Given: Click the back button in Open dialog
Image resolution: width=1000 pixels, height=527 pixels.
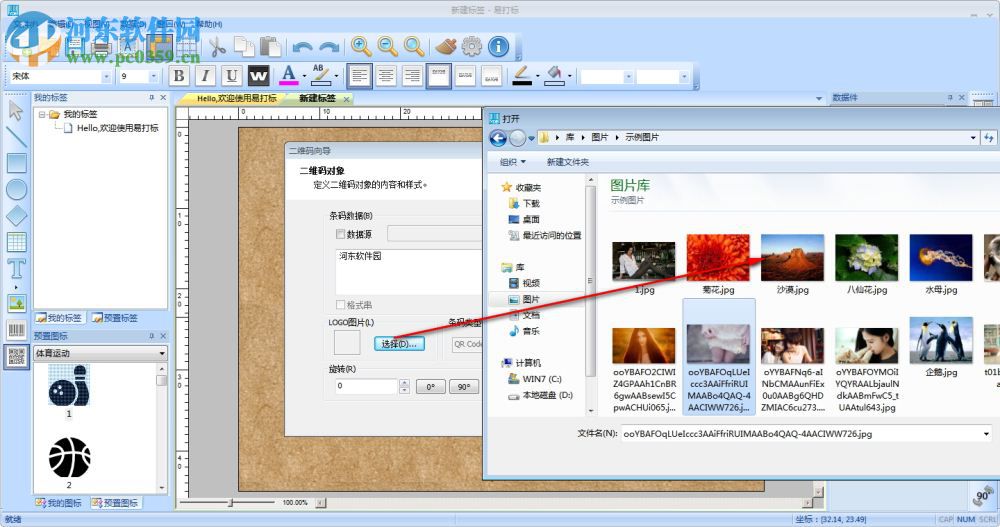Looking at the screenshot, I should [498, 137].
